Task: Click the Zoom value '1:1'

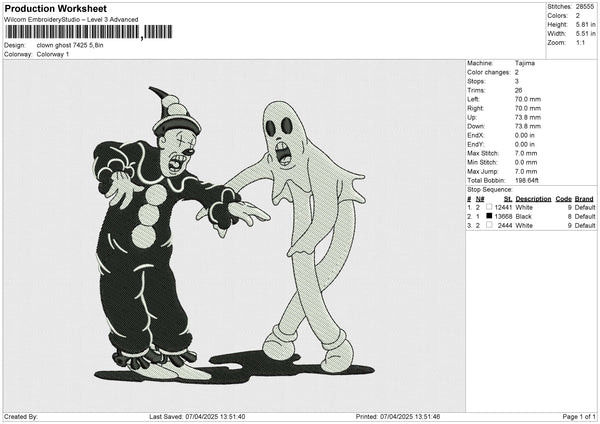Action: pyautogui.click(x=580, y=43)
